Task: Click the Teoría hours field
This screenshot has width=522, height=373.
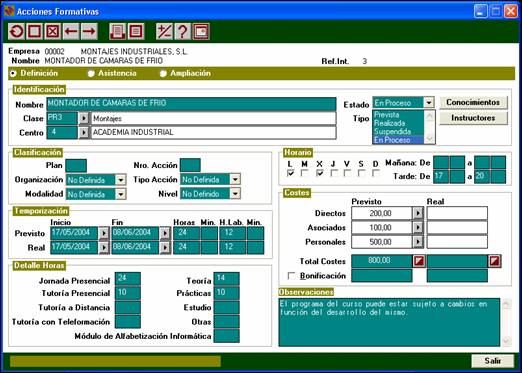Action: point(227,279)
